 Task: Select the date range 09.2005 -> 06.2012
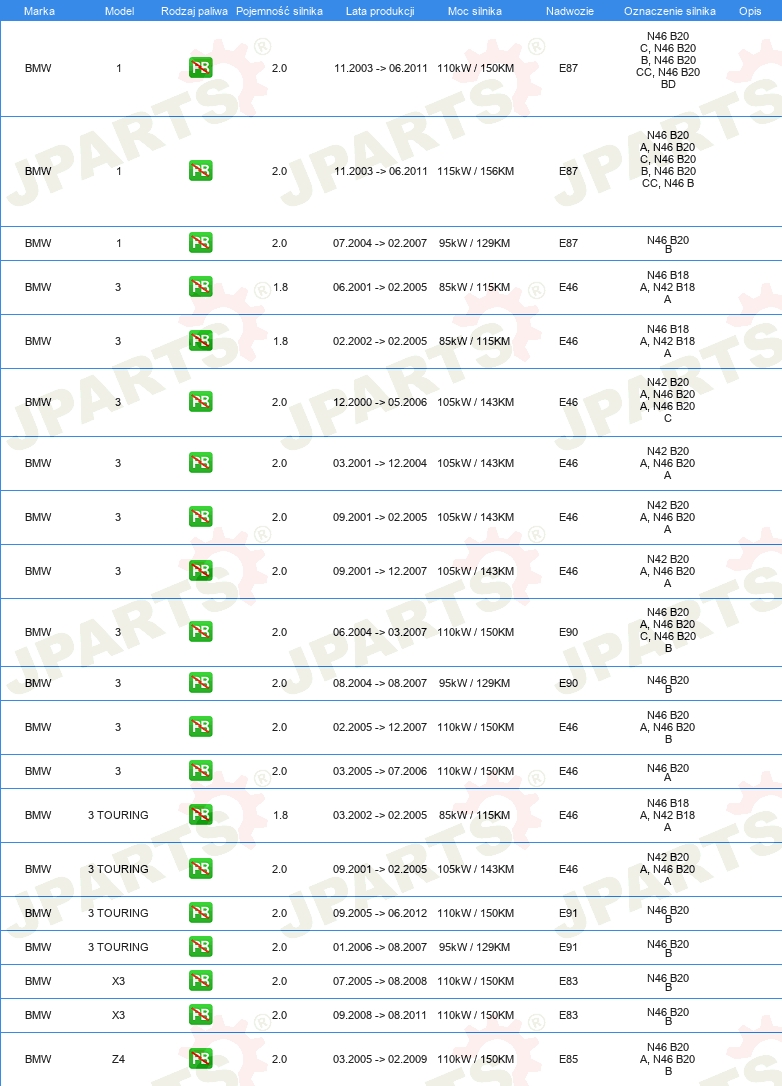click(380, 914)
